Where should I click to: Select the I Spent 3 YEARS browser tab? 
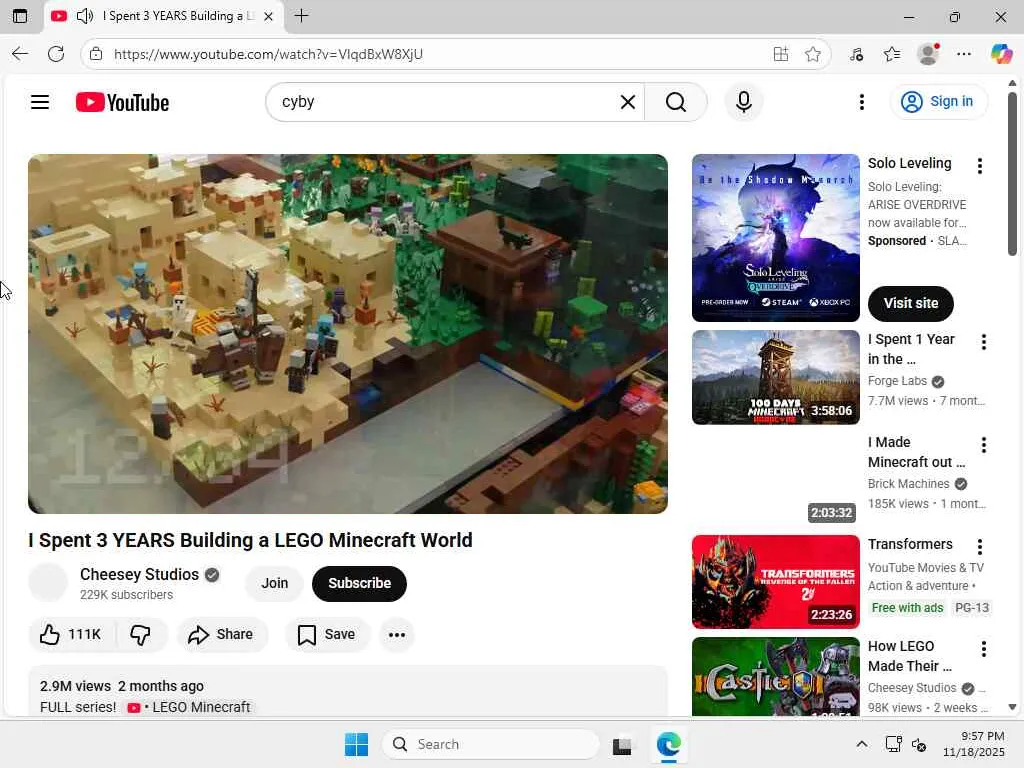pos(164,16)
